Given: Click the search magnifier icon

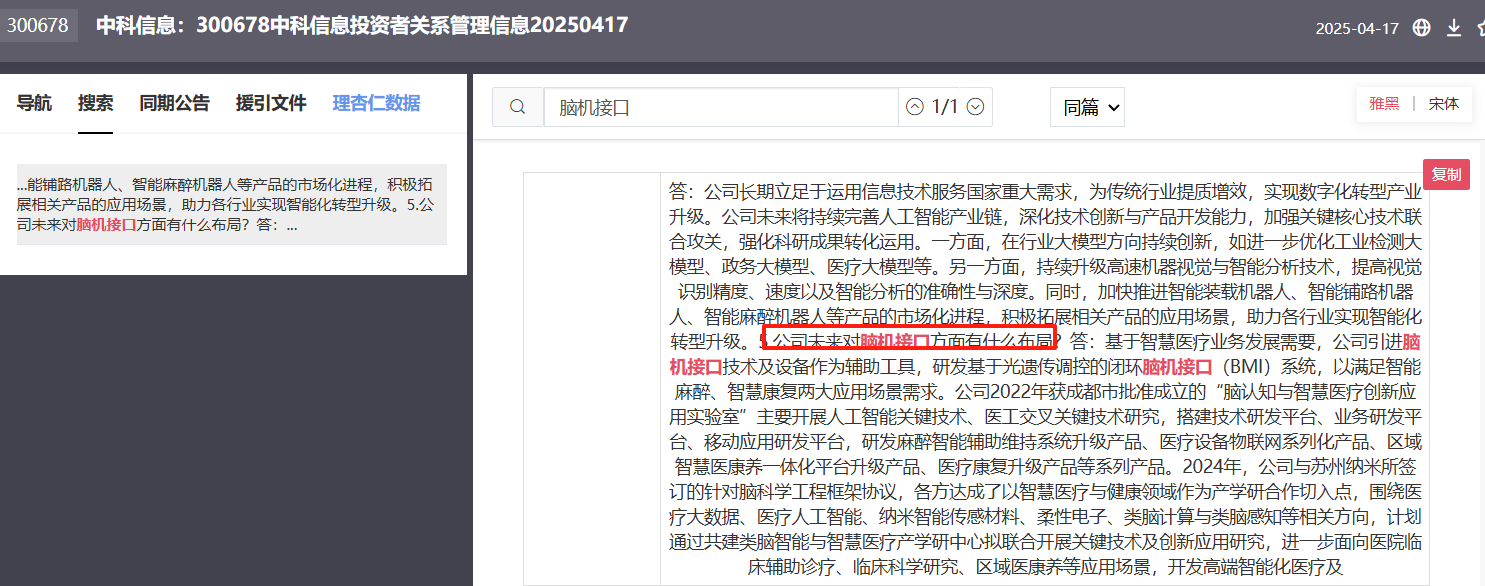Looking at the screenshot, I should point(518,106).
